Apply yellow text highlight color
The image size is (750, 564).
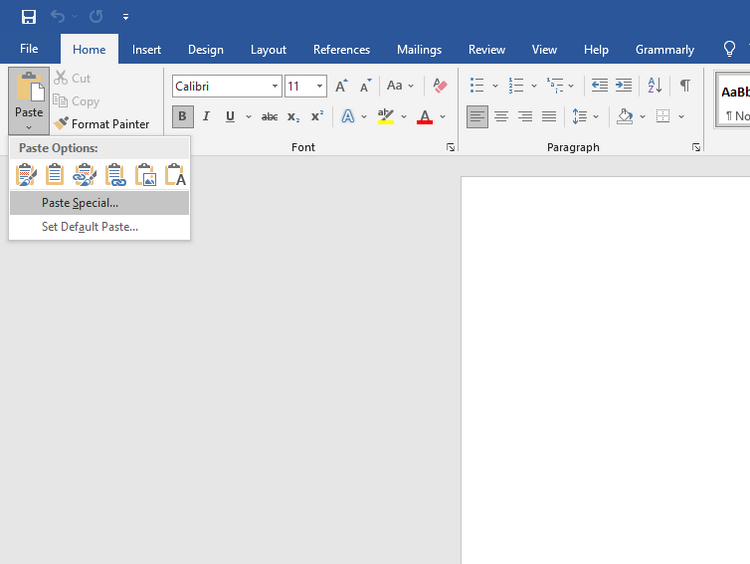pos(386,116)
